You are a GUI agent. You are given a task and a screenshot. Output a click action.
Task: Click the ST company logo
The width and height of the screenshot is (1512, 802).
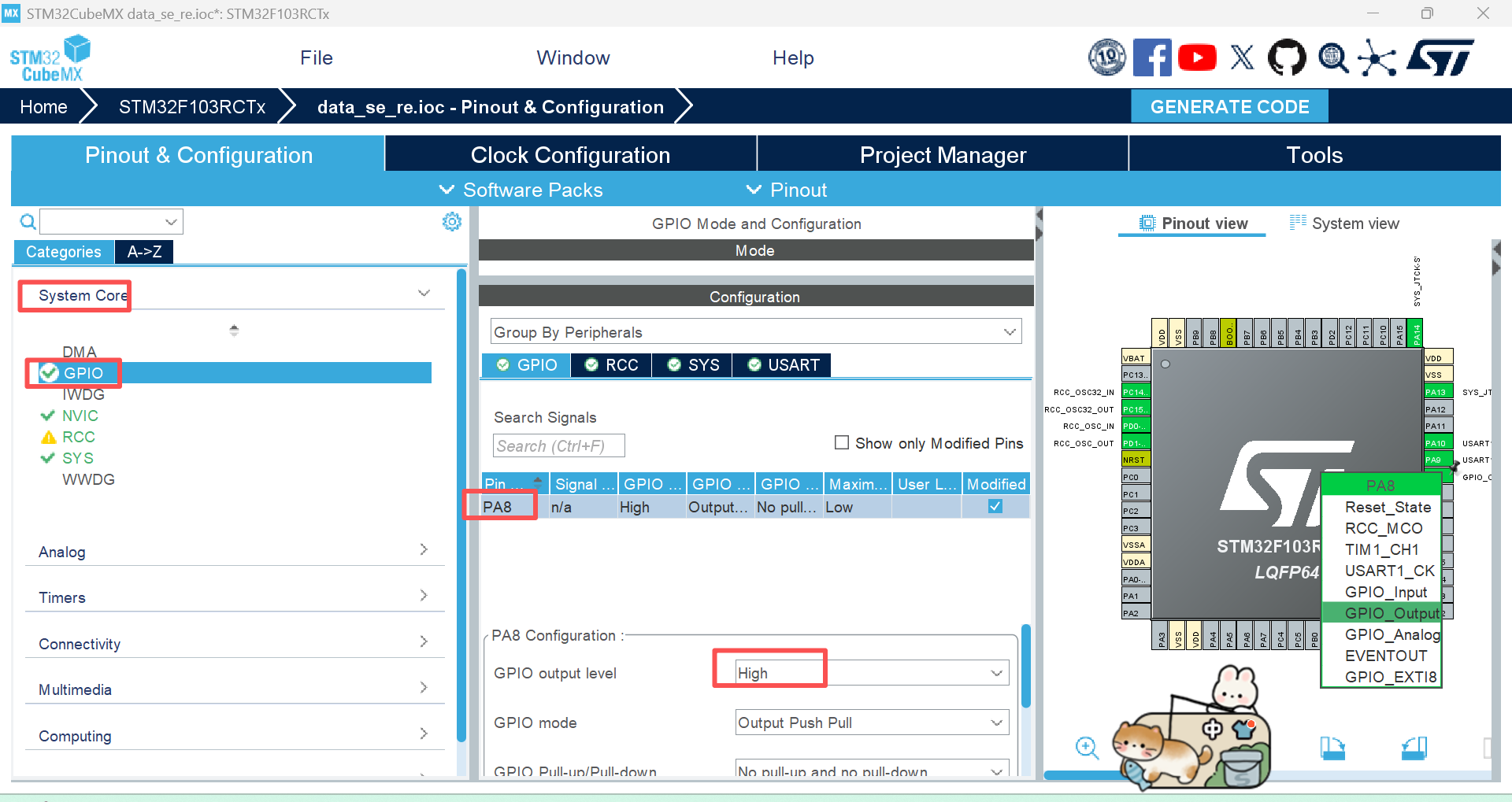click(1441, 57)
